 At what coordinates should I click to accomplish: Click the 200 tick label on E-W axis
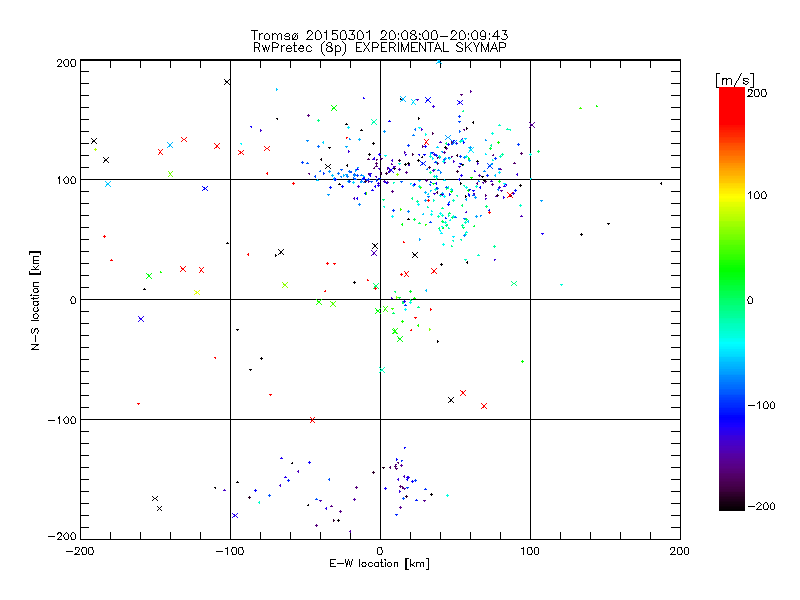pyautogui.click(x=680, y=551)
